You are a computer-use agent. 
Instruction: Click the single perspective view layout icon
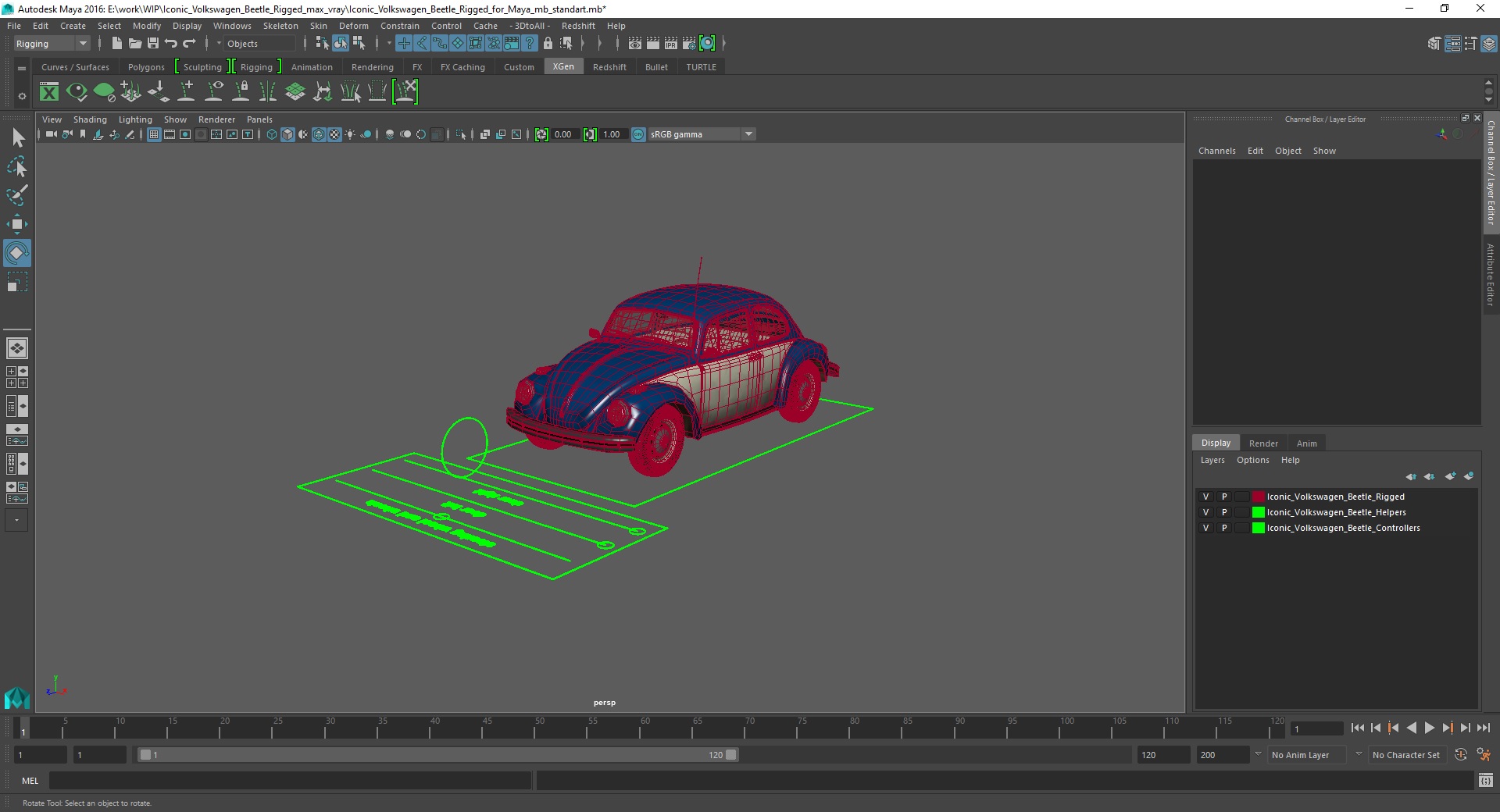[17, 348]
